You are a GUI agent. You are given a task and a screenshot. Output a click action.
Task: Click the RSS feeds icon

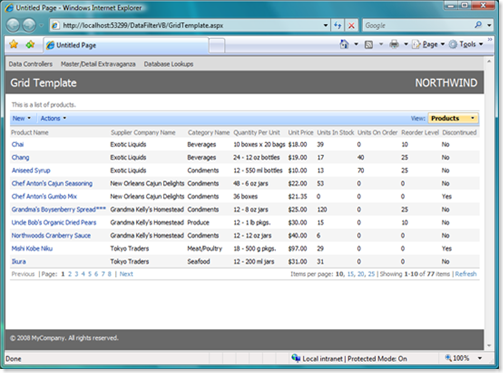tap(369, 44)
